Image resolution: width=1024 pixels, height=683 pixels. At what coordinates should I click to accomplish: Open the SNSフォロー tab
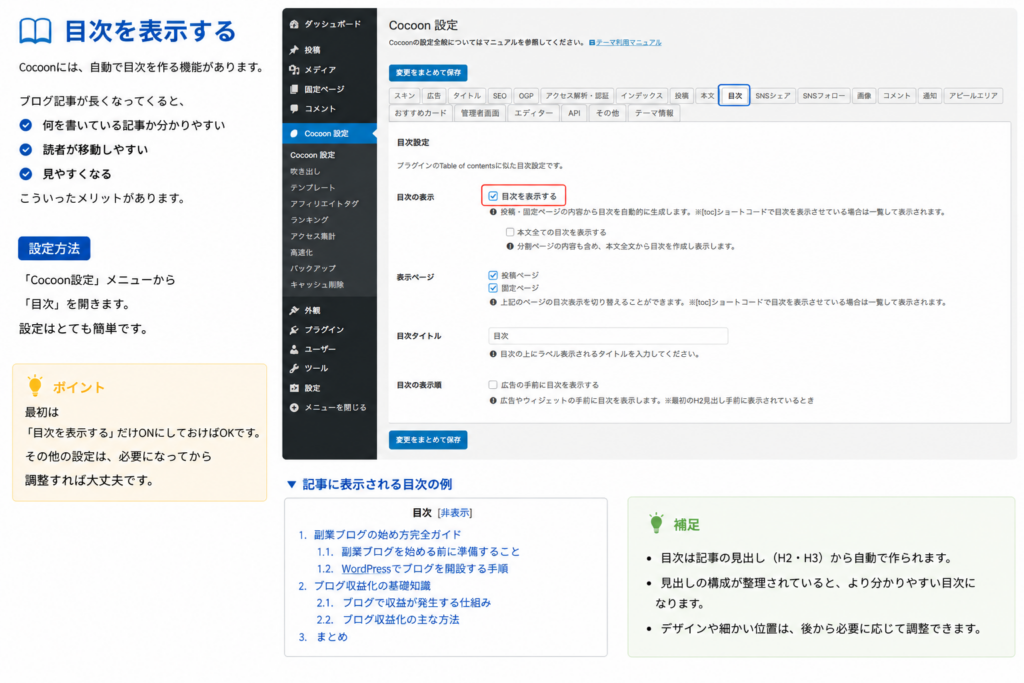point(823,95)
